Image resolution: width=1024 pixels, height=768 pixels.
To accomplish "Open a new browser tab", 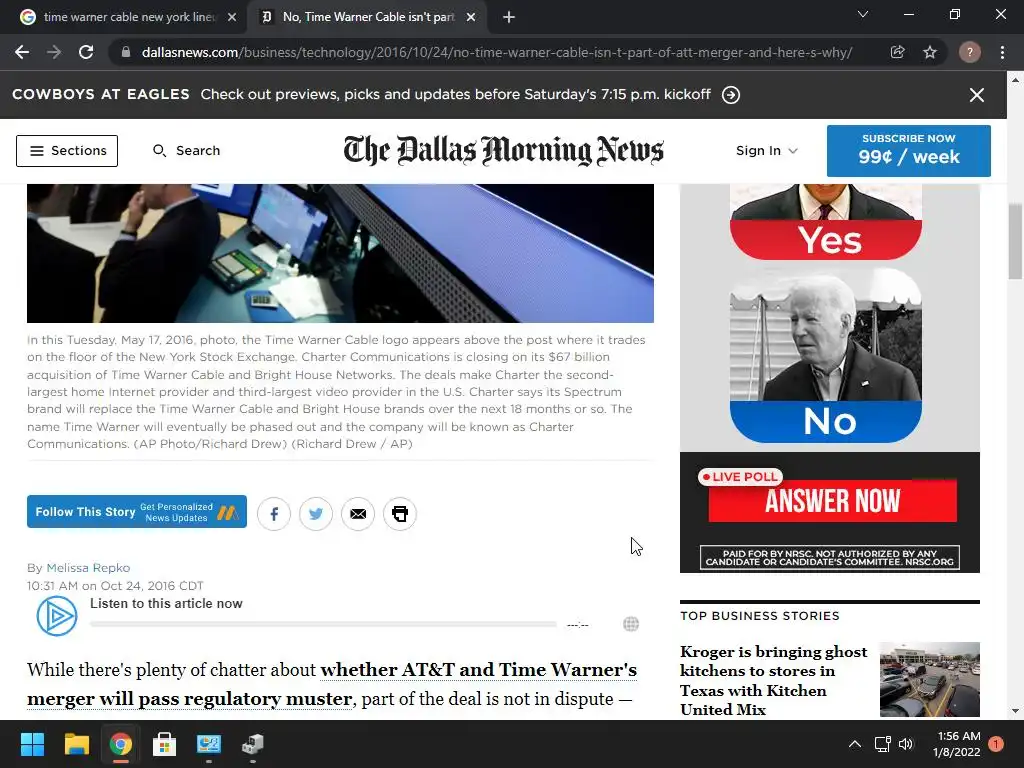I will [509, 17].
